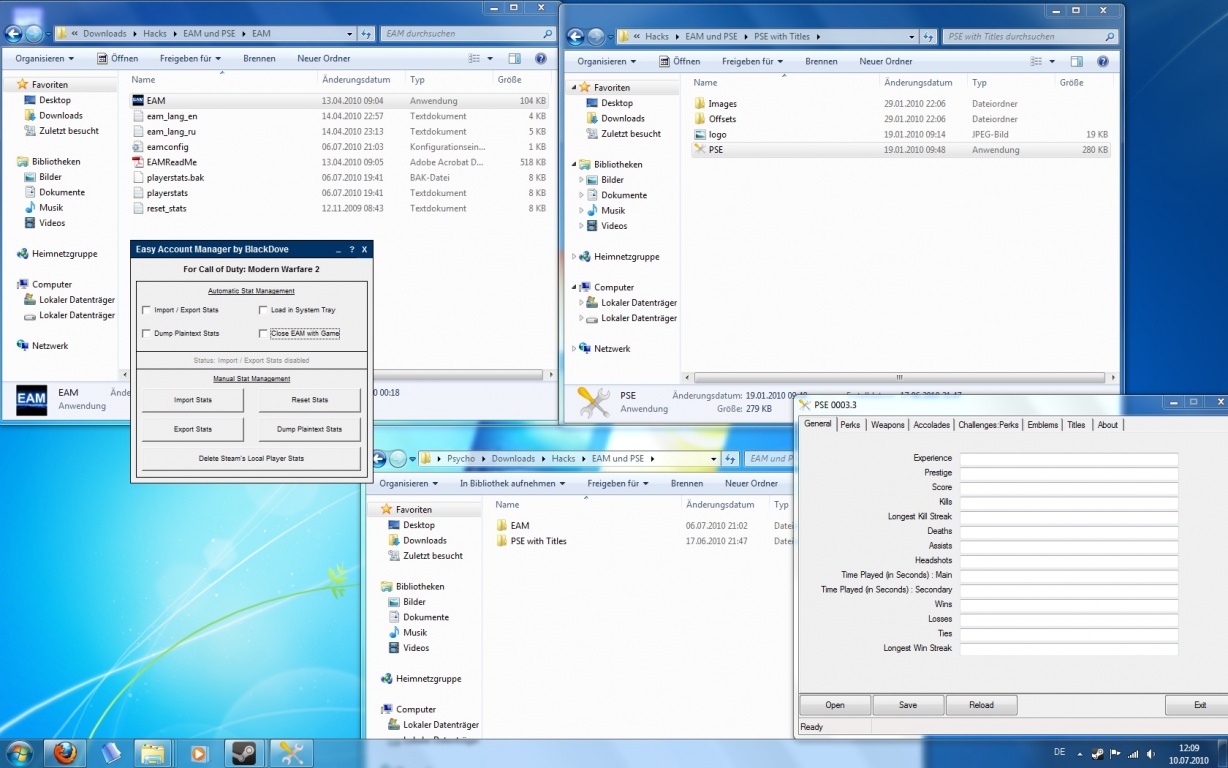Select EAMReadMe PDF file icon
Screen dimensions: 1228x768
139,162
